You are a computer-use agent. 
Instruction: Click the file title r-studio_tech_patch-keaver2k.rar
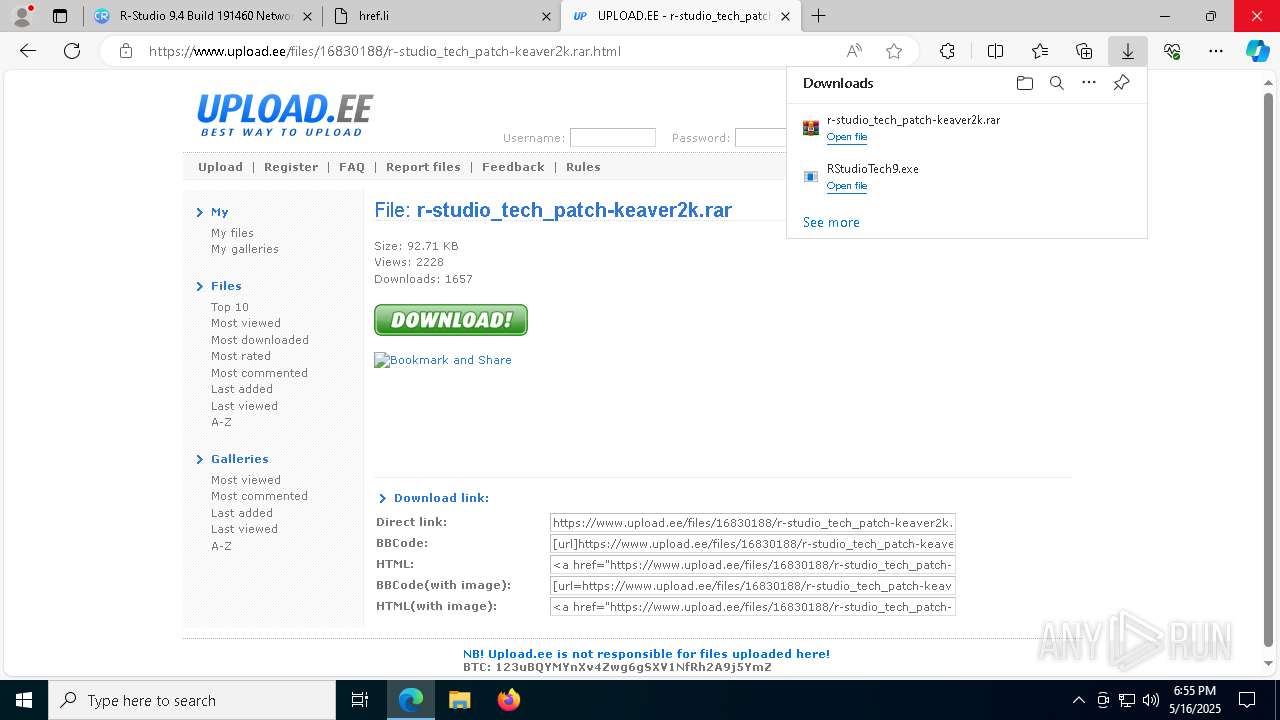[x=574, y=210]
